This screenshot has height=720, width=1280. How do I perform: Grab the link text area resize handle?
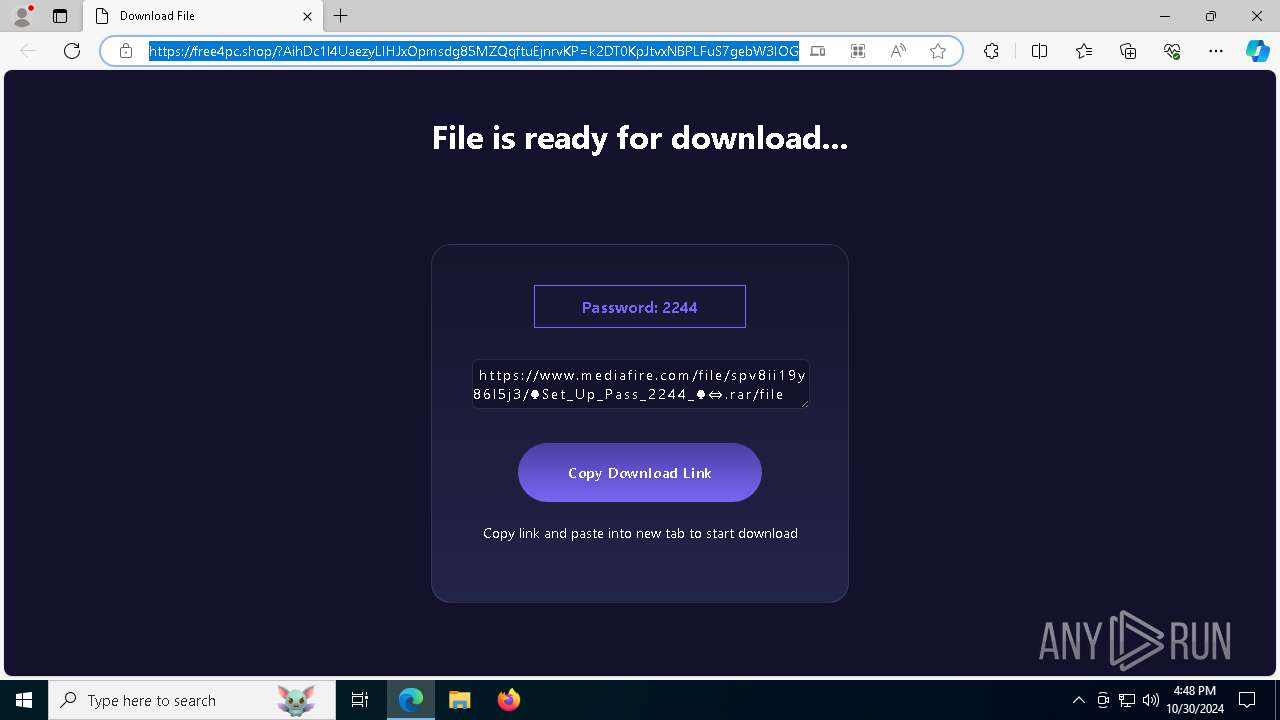803,402
